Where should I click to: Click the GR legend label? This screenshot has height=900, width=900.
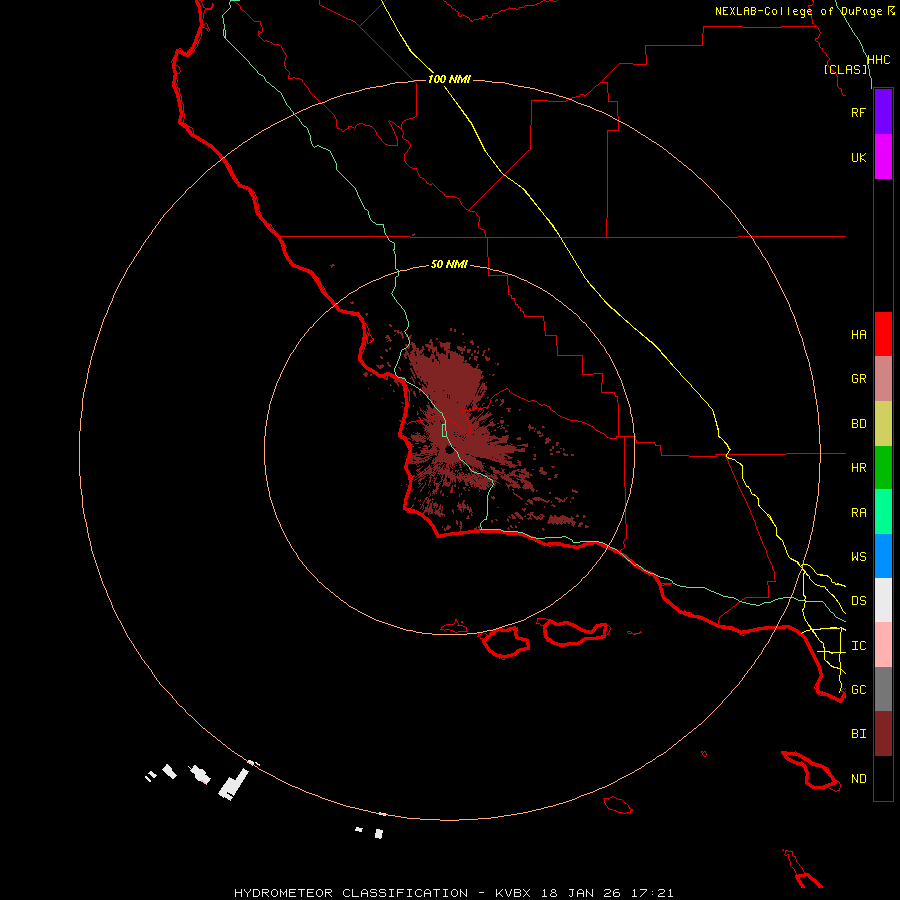[x=858, y=379]
